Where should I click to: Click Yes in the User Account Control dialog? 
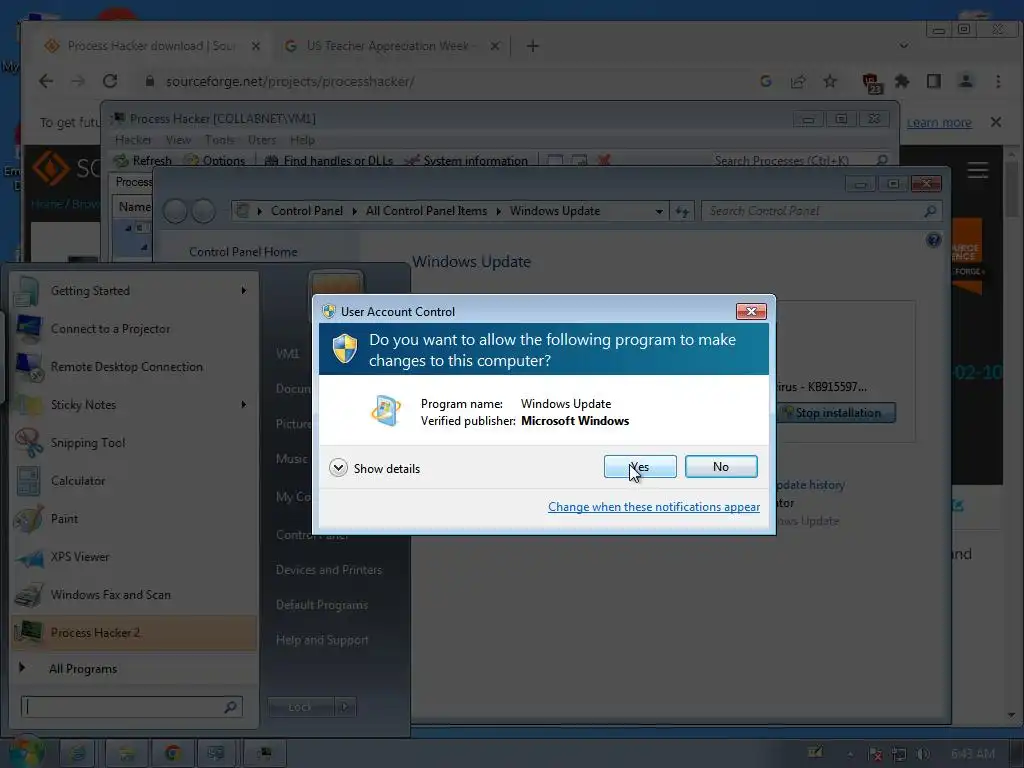[640, 467]
